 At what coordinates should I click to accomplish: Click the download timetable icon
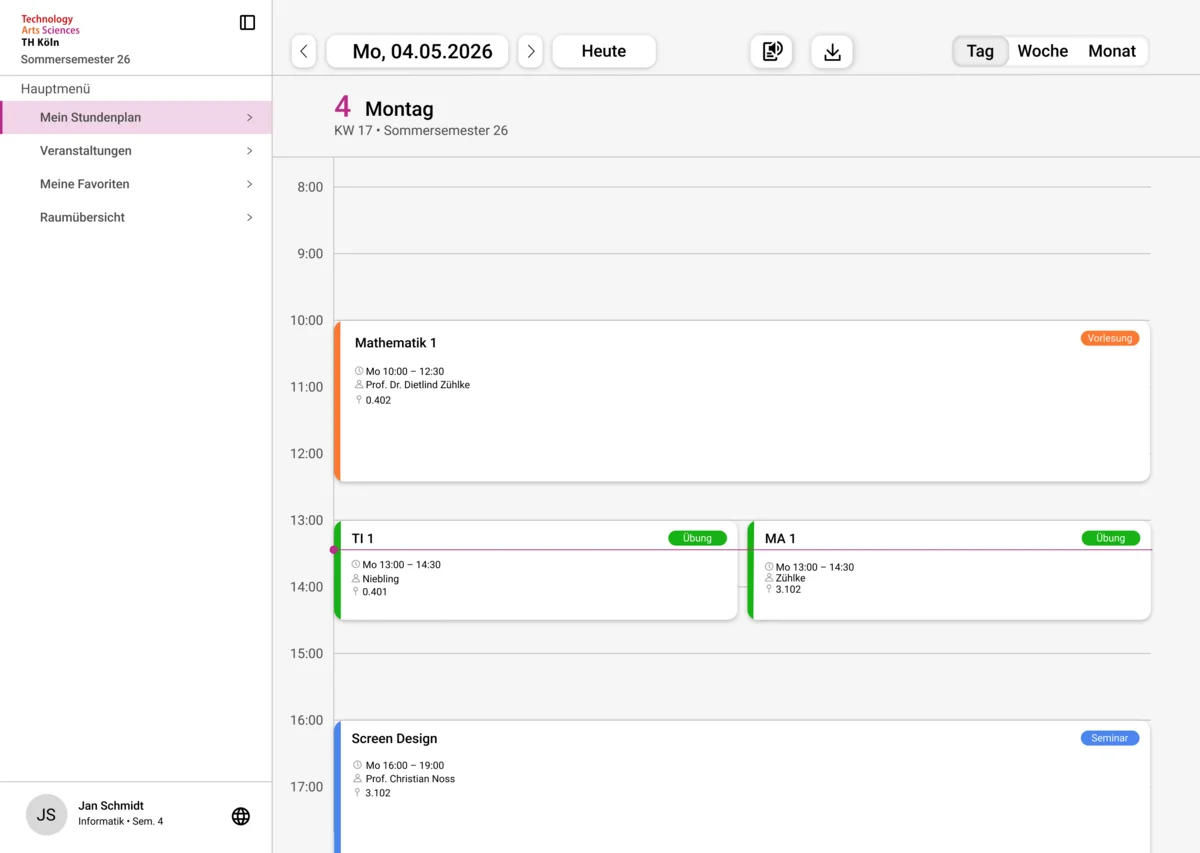[x=832, y=52]
